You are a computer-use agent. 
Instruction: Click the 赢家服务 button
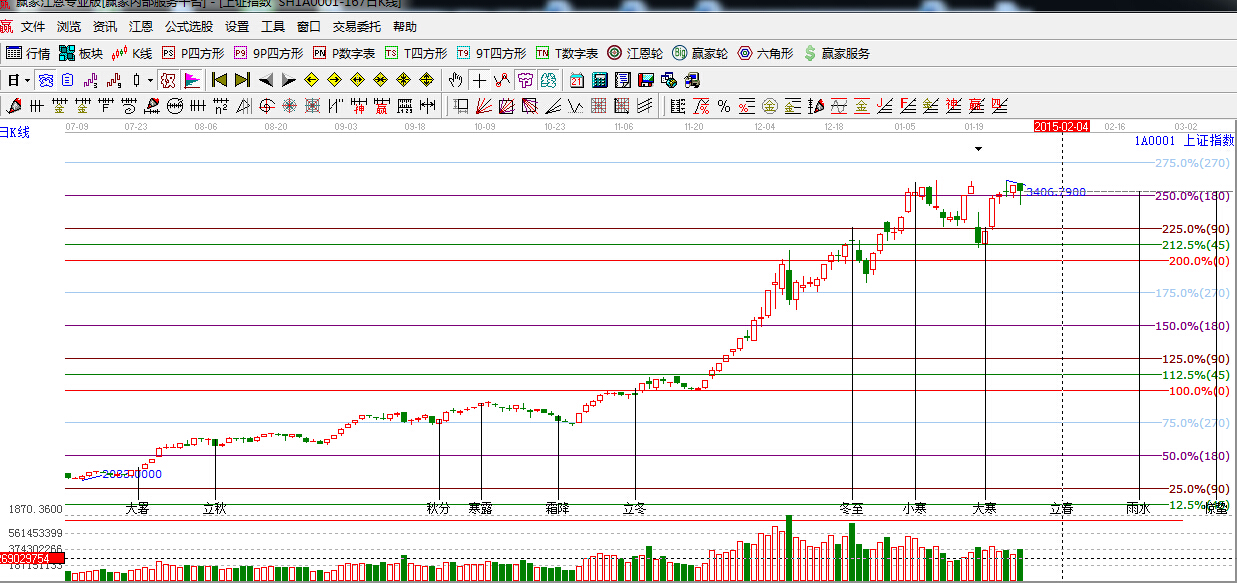pos(836,53)
